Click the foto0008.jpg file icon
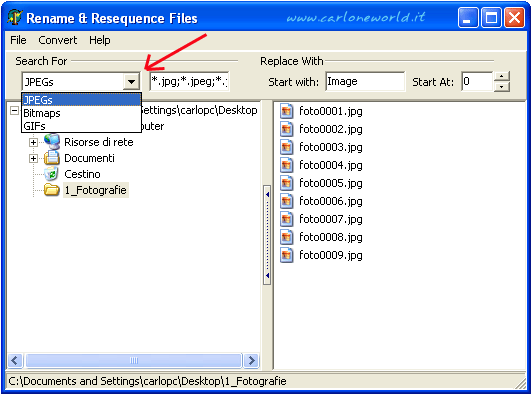The height and width of the screenshot is (396, 531). click(286, 237)
